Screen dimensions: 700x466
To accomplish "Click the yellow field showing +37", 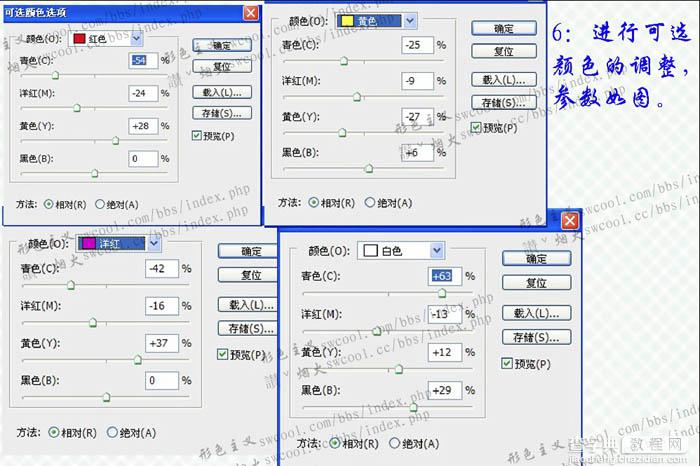I will click(159, 344).
